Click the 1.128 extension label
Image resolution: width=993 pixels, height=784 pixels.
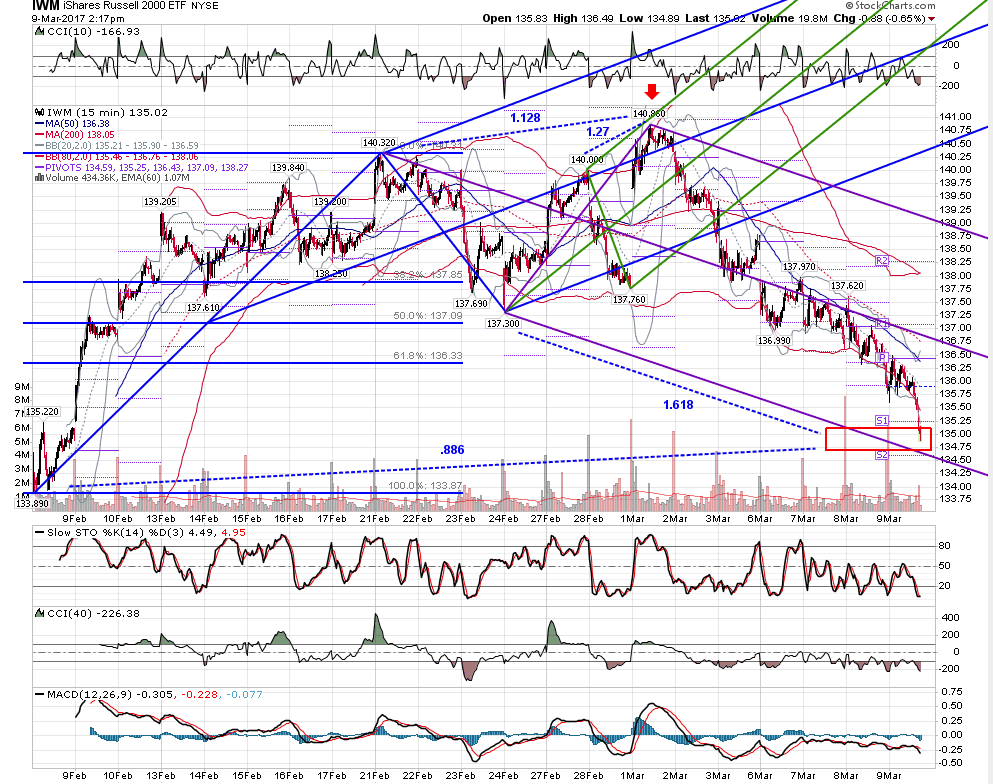click(x=526, y=118)
